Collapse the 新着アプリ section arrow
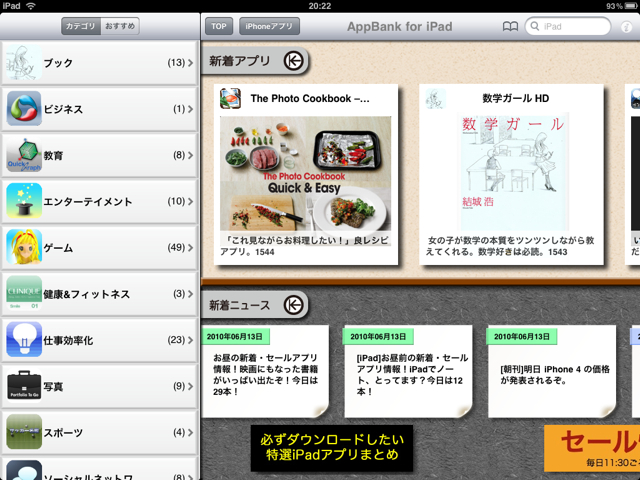This screenshot has width=640, height=480. pyautogui.click(x=293, y=61)
